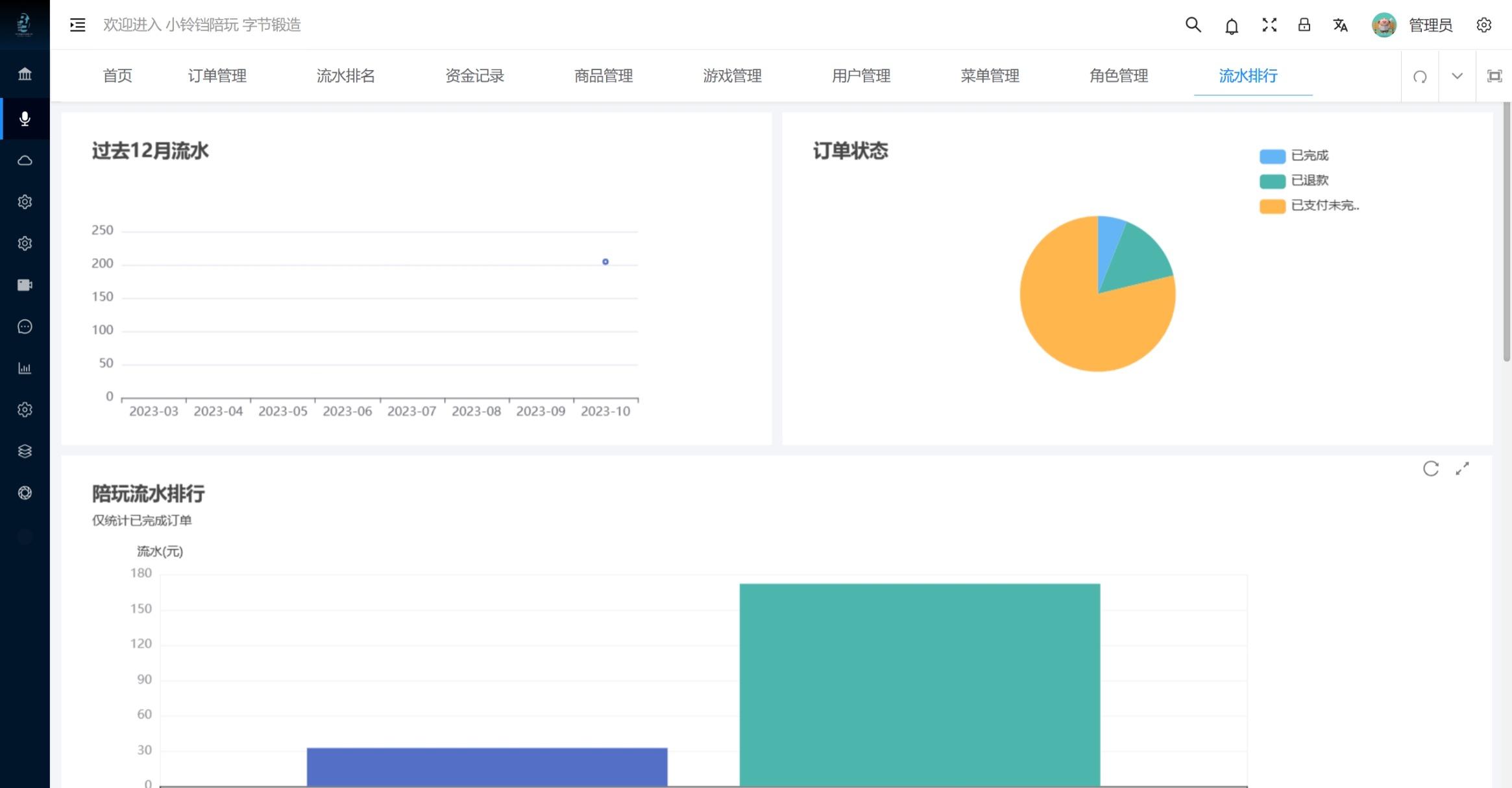
Task: Switch to the 资金记录 tab
Action: coord(475,76)
